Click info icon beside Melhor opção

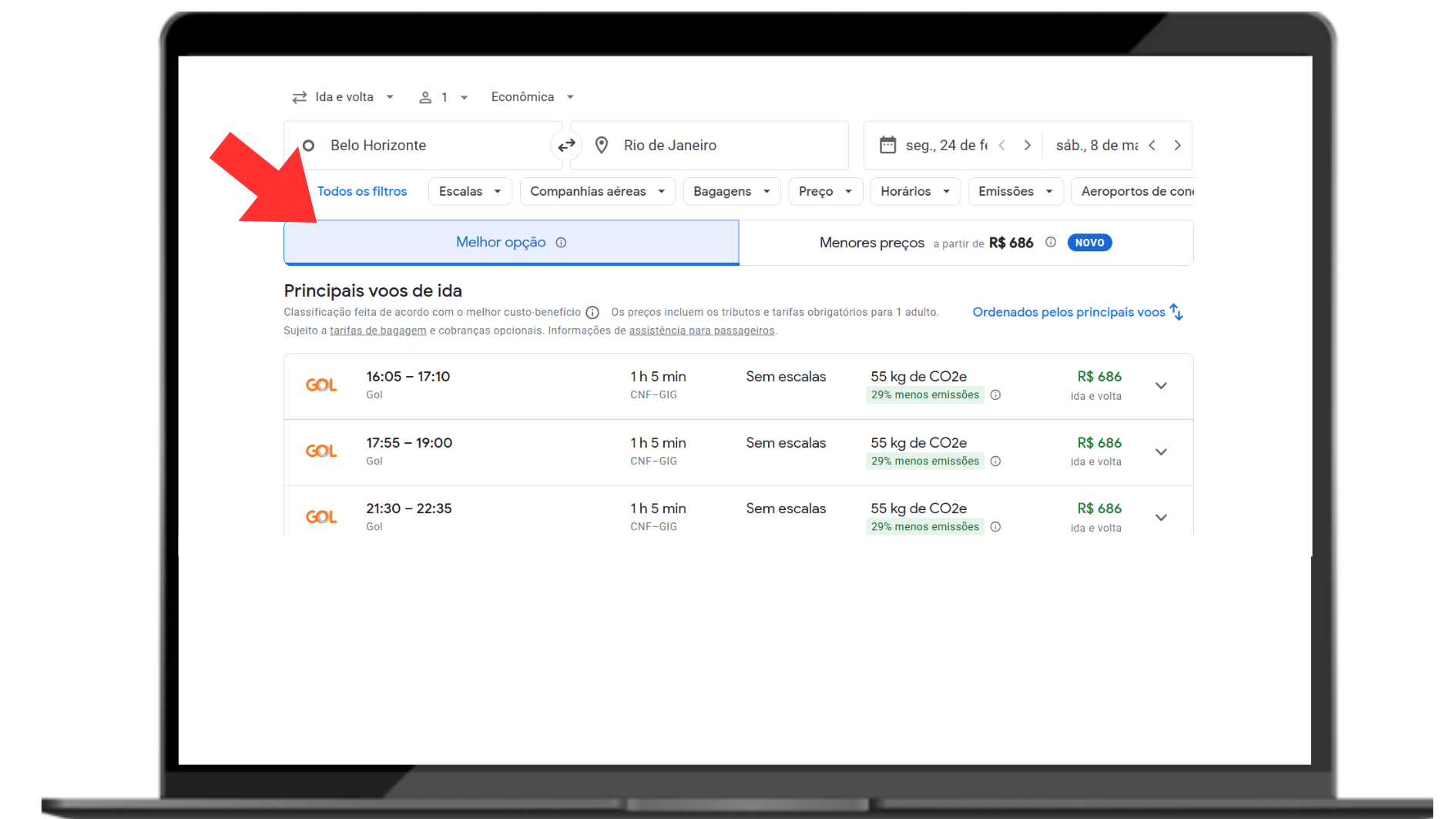(x=561, y=243)
